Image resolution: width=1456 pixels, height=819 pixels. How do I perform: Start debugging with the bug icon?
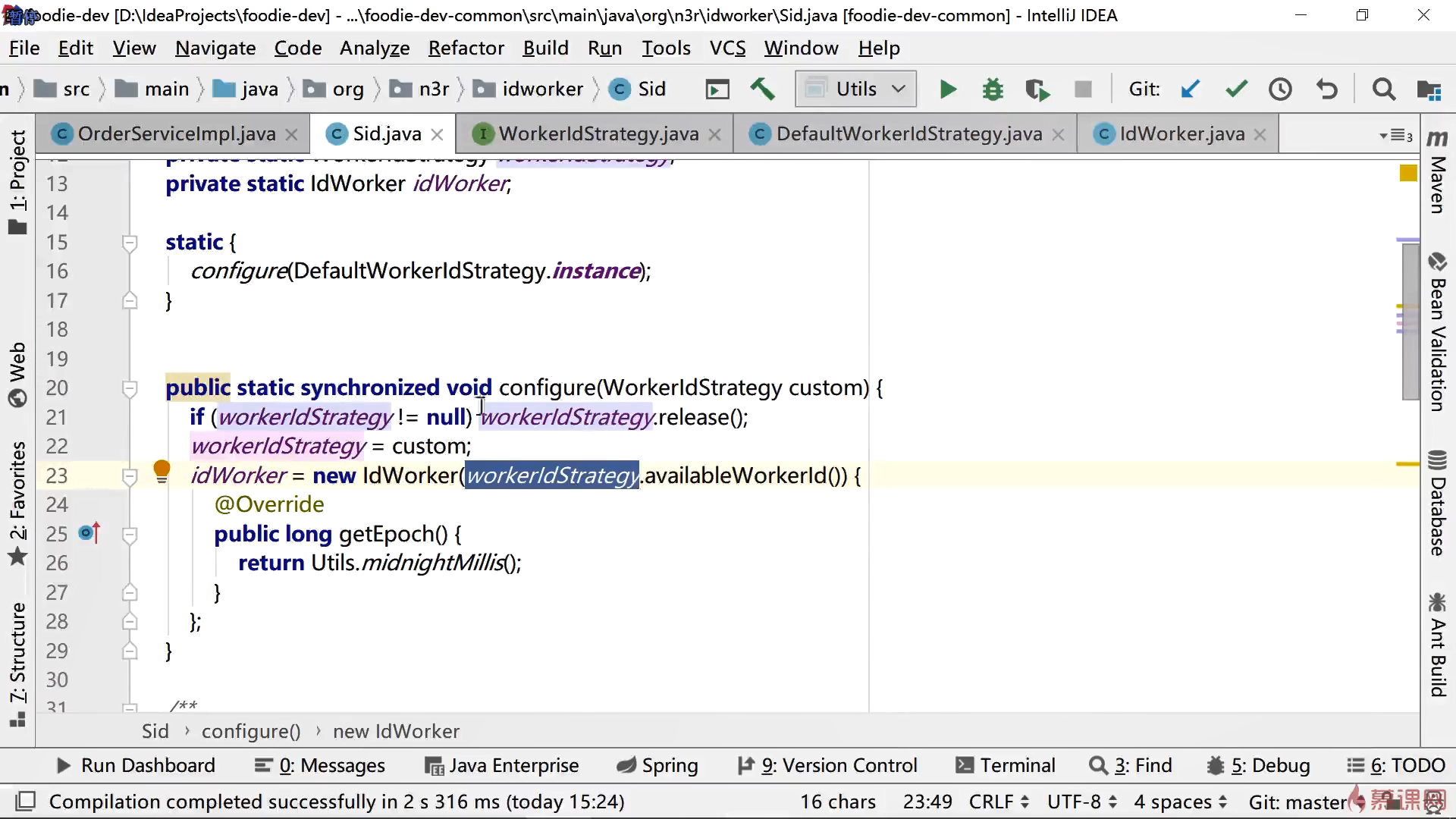click(x=992, y=89)
